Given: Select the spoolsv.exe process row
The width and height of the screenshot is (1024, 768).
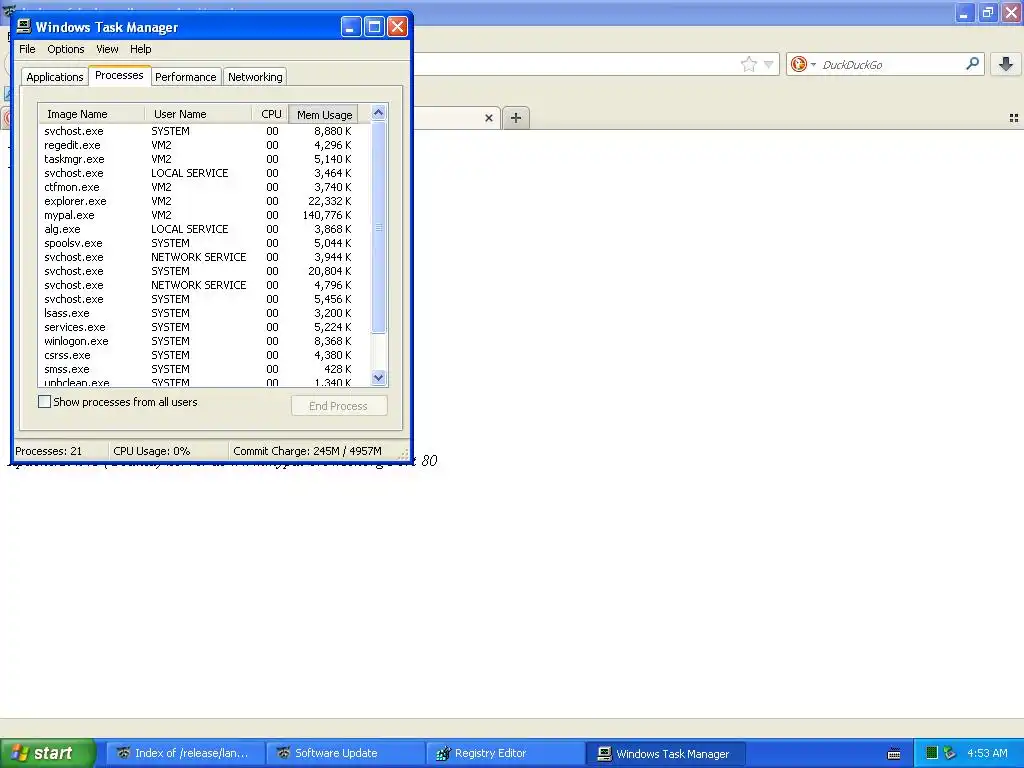Looking at the screenshot, I should tap(204, 243).
